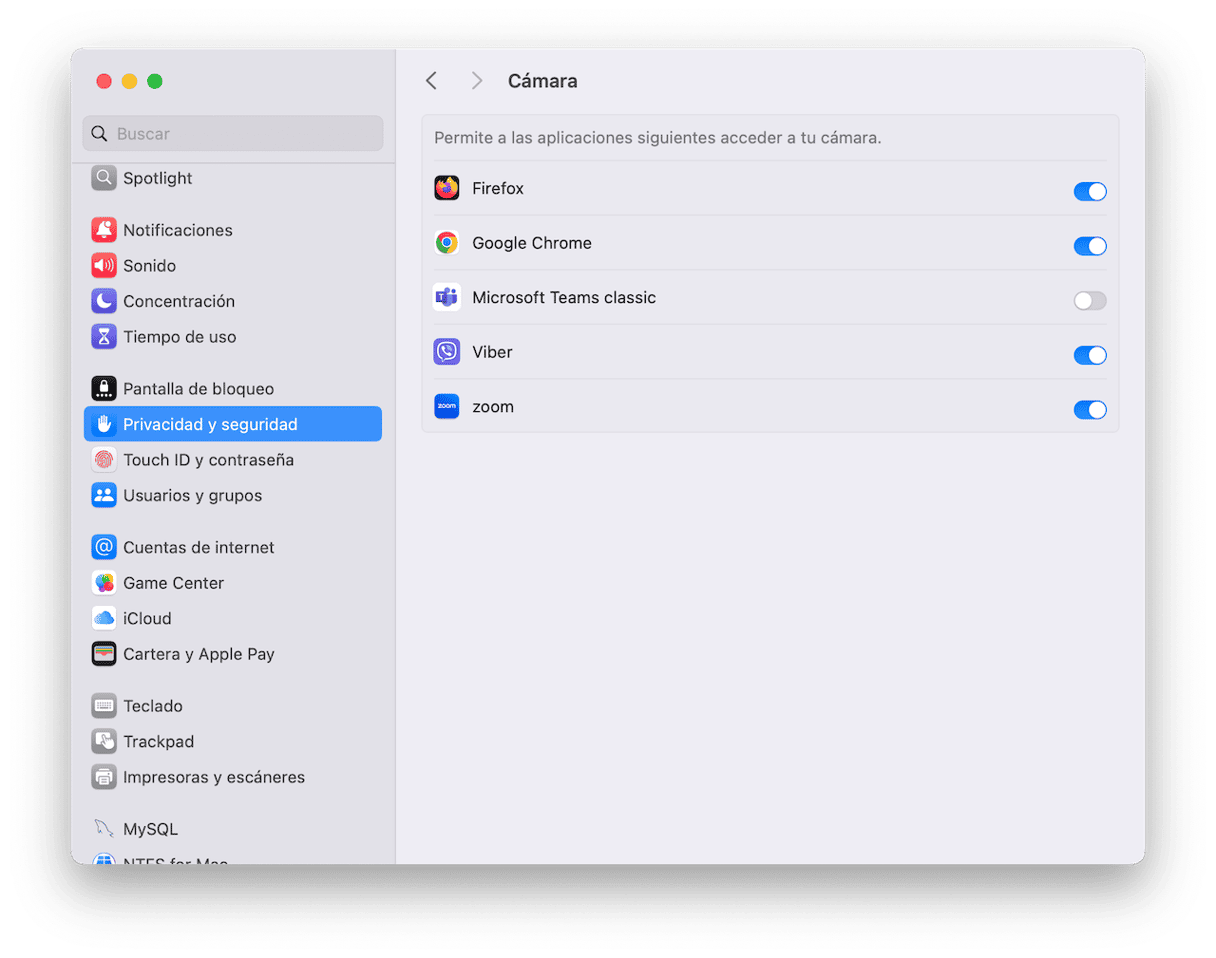1216x958 pixels.
Task: Click the Google Chrome name text
Action: coord(532,243)
